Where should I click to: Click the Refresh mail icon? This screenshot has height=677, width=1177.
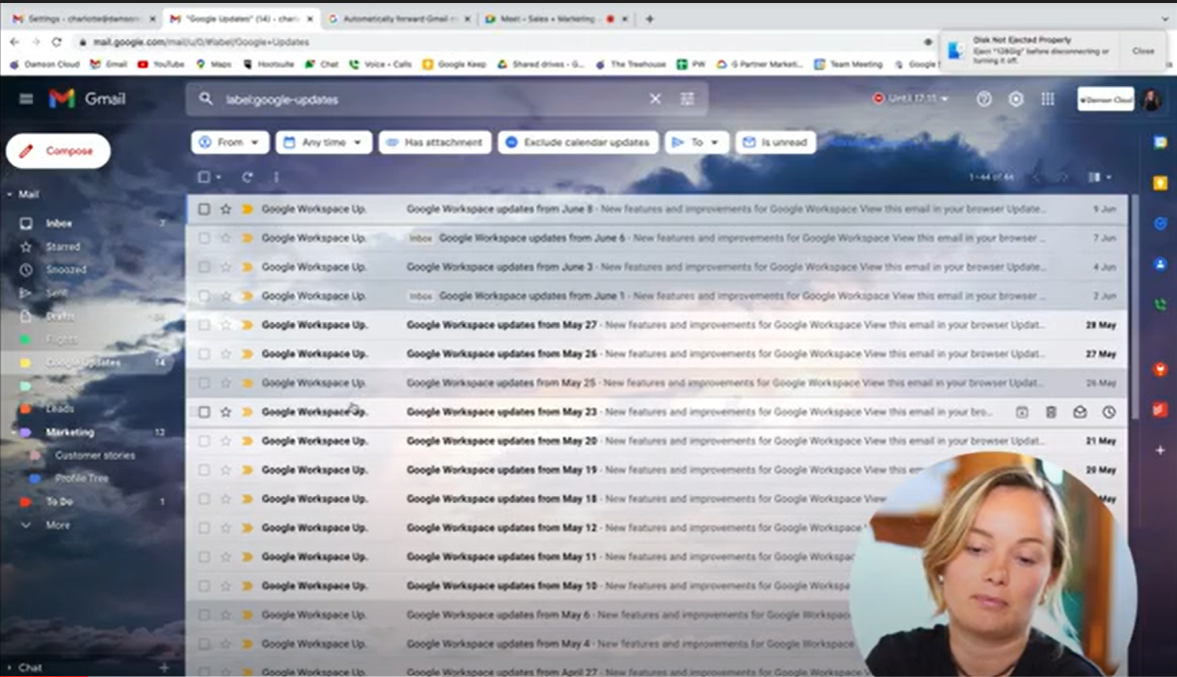click(247, 177)
